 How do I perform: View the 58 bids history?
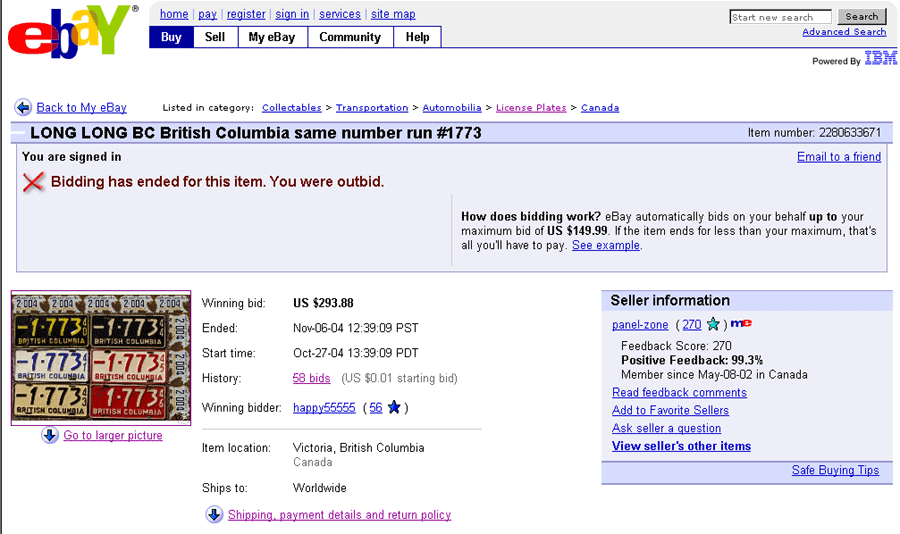coord(312,378)
